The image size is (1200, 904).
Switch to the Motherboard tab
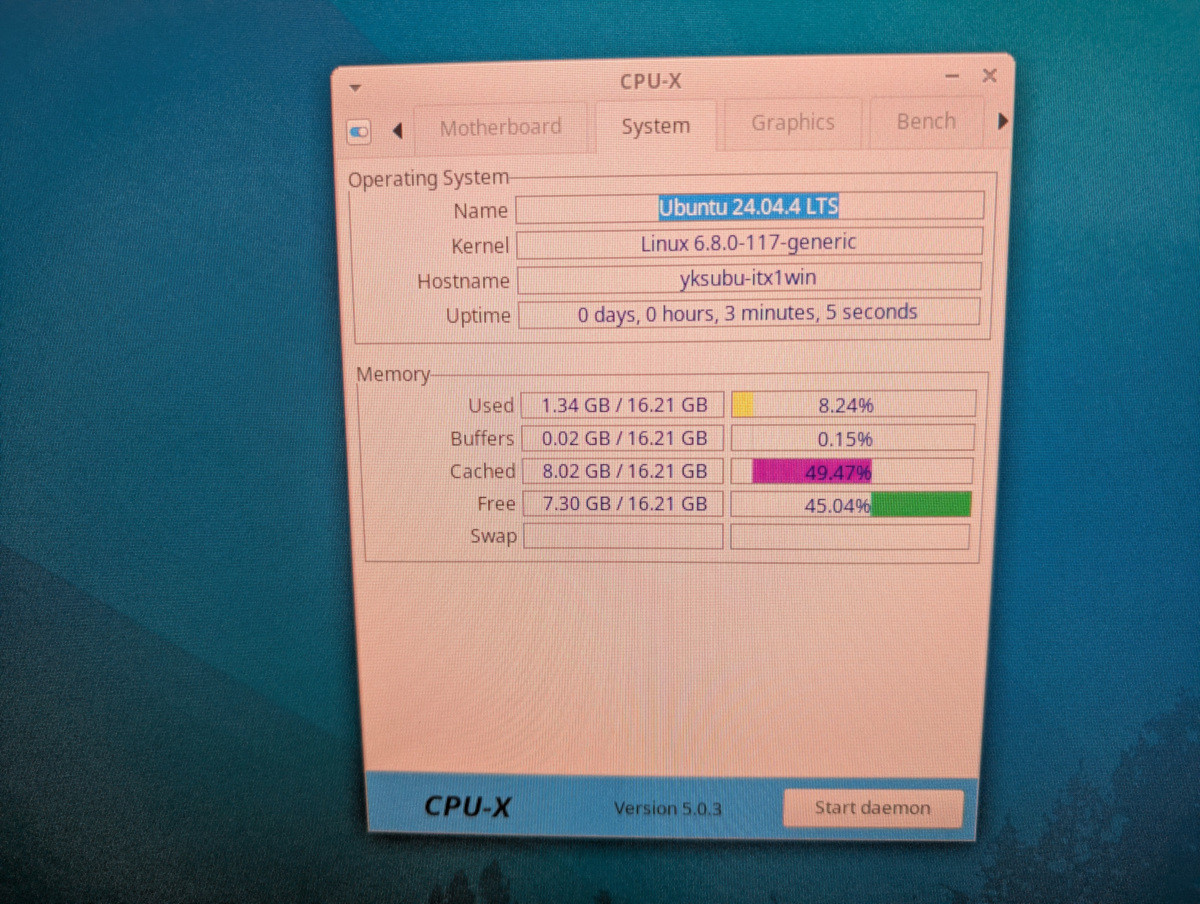(500, 127)
